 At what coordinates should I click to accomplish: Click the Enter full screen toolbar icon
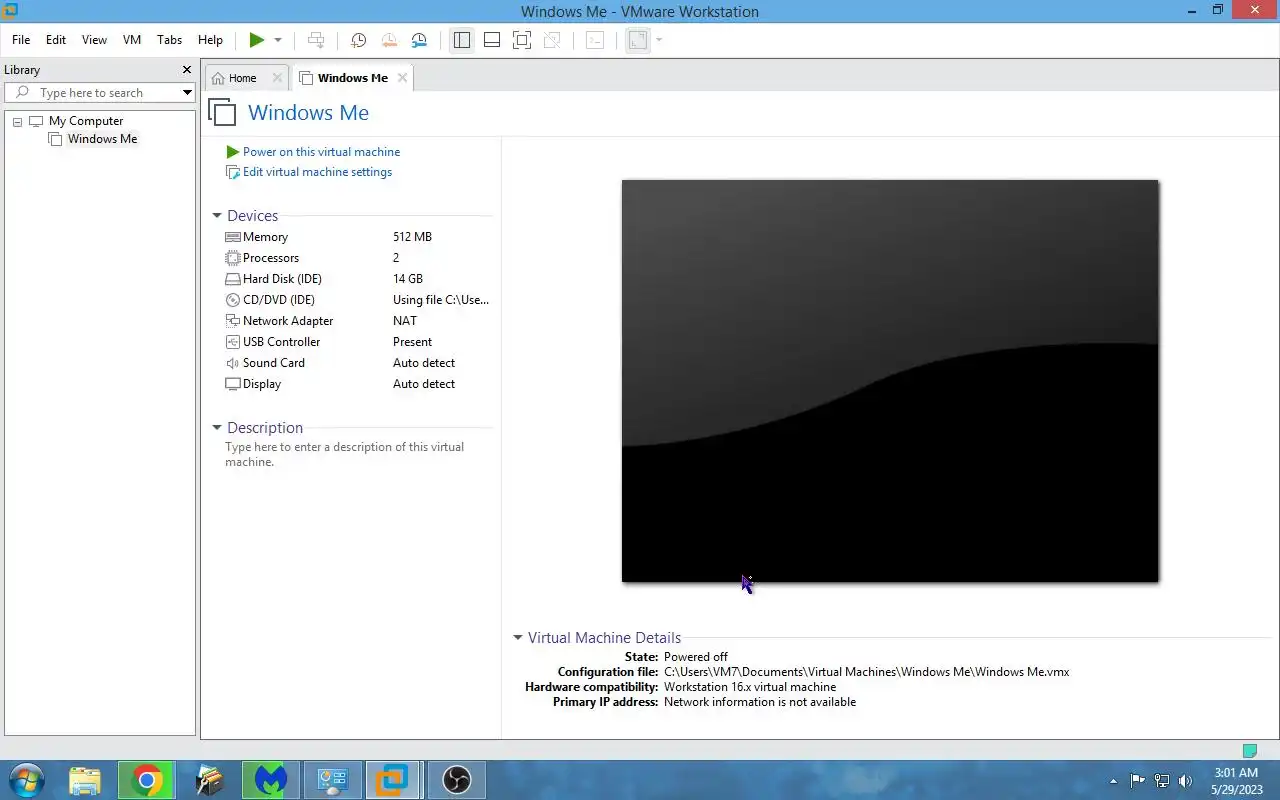click(521, 40)
